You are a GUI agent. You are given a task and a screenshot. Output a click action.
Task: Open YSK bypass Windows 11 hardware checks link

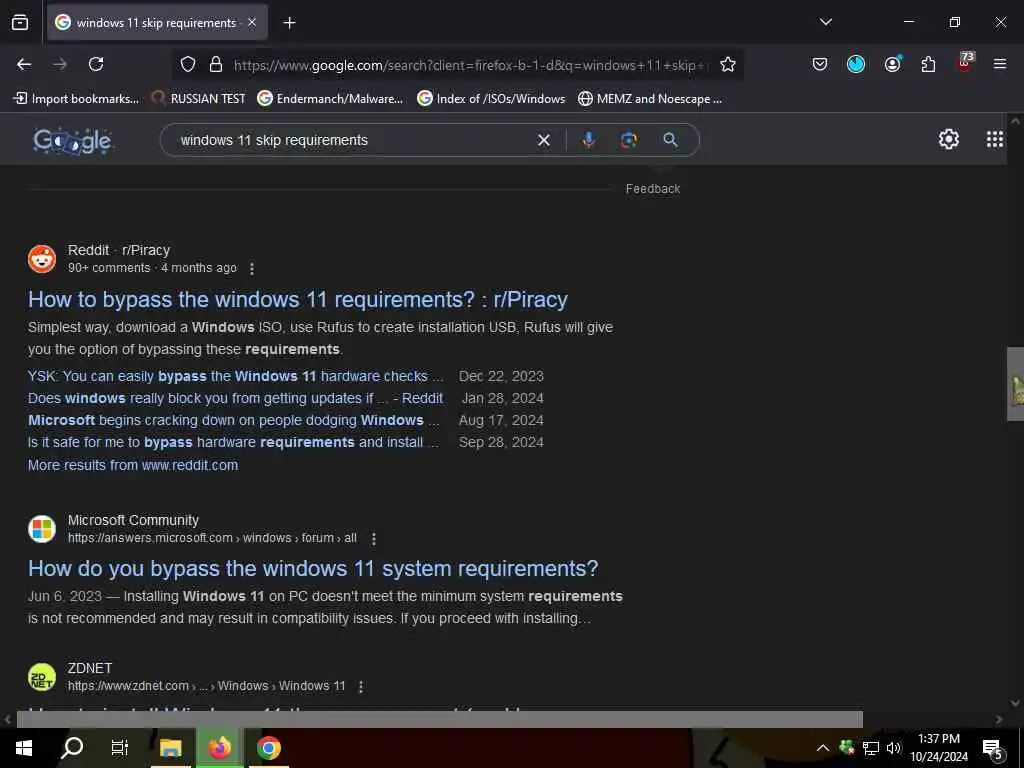click(x=236, y=376)
